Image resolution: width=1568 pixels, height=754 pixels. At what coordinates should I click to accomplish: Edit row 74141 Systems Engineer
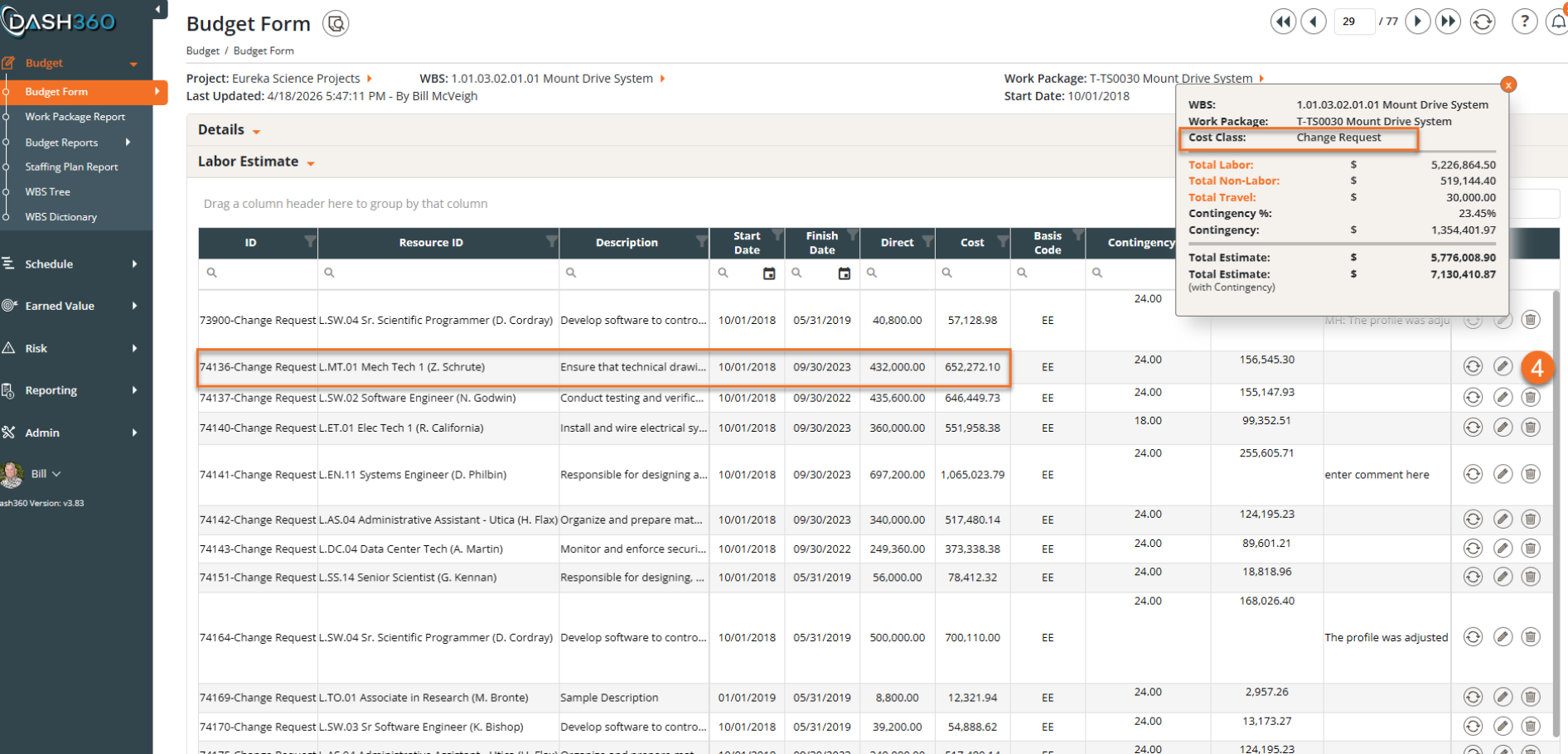1503,474
